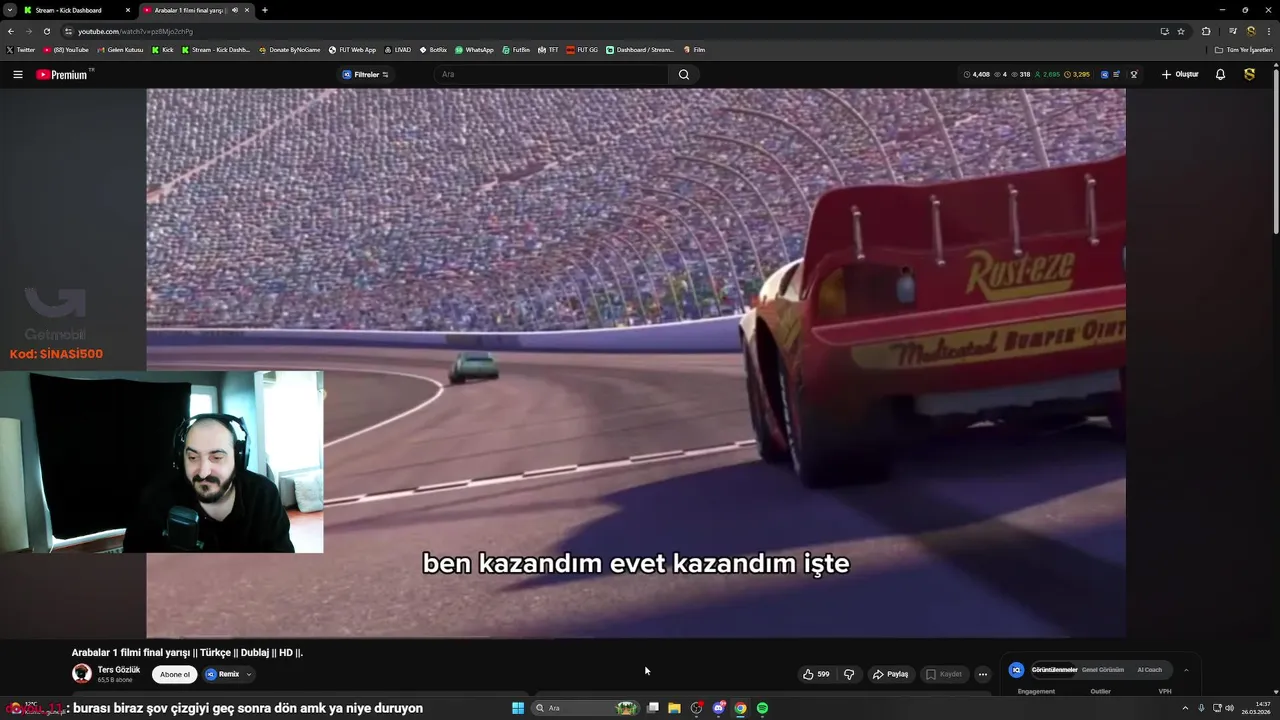
Task: Select the Görüntülenmeler tab in vidIQ panel
Action: coord(1054,670)
